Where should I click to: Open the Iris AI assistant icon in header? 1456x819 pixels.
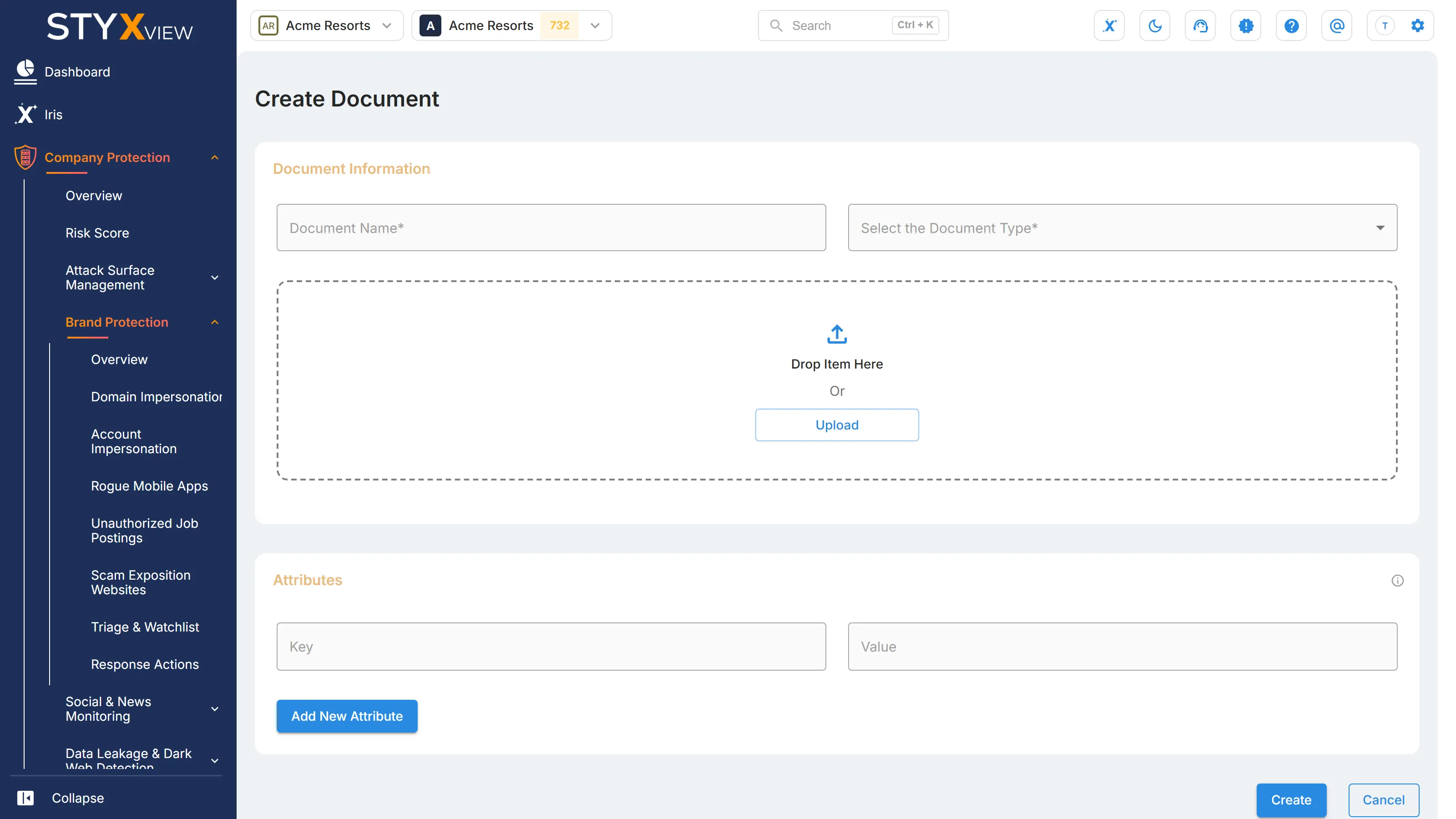click(1109, 25)
